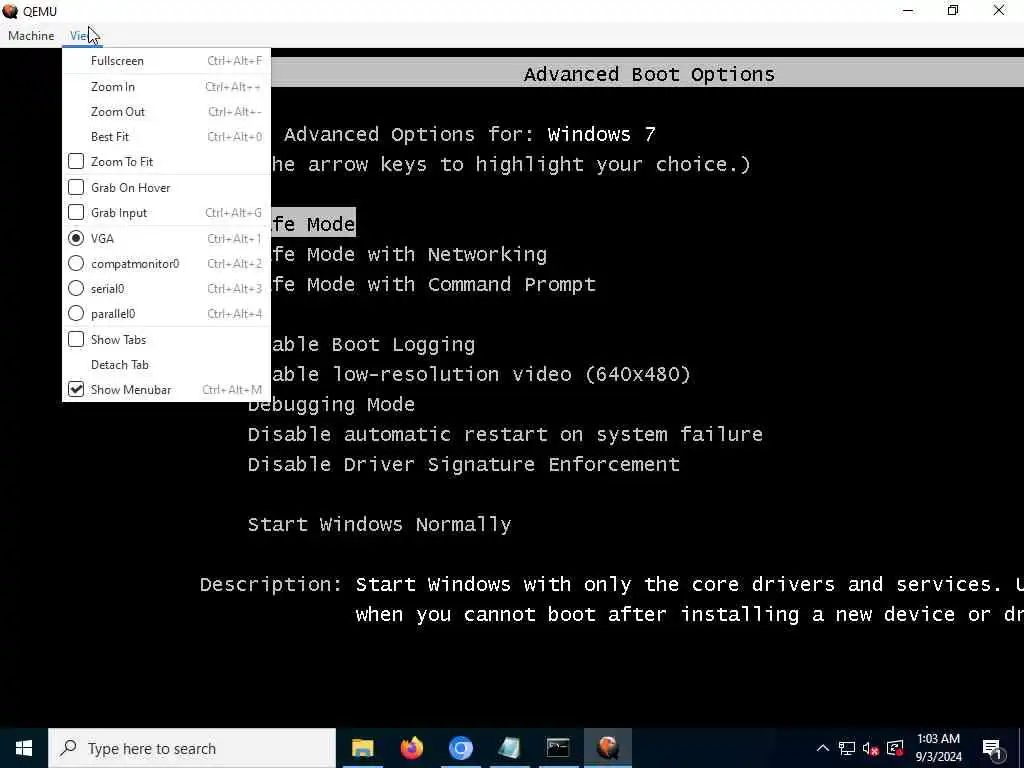The width and height of the screenshot is (1024, 768).
Task: Click the QEMU taskbar icon
Action: tap(607, 748)
